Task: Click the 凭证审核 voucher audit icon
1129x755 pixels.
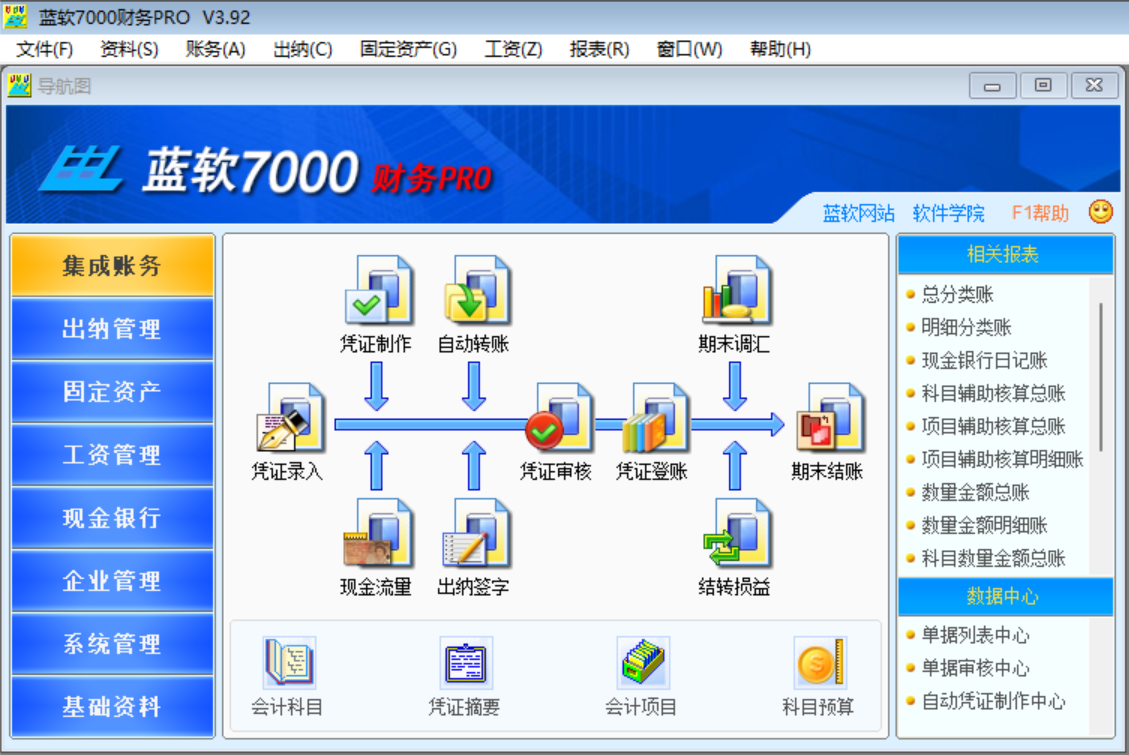Action: coord(556,419)
